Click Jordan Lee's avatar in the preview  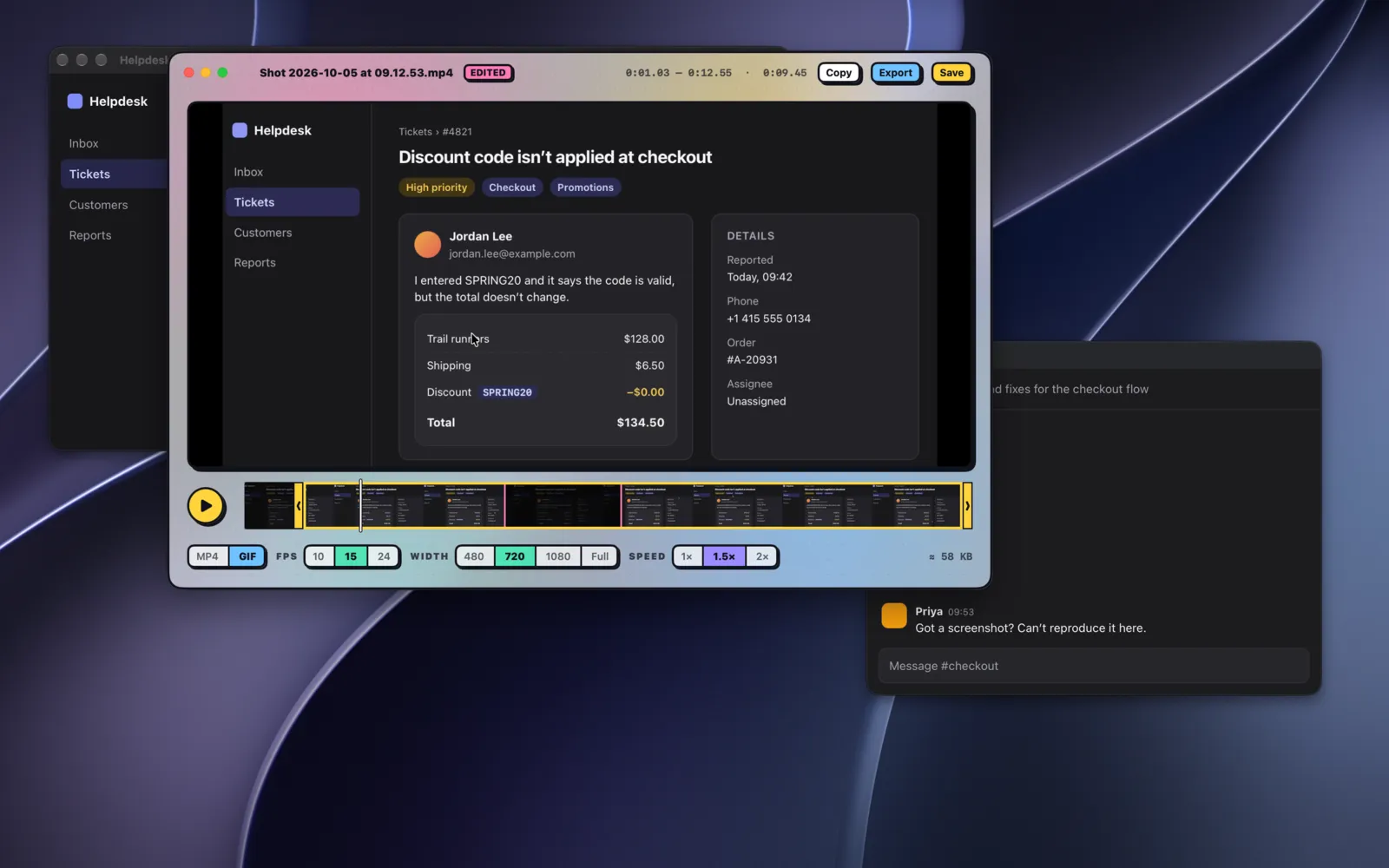tap(427, 245)
